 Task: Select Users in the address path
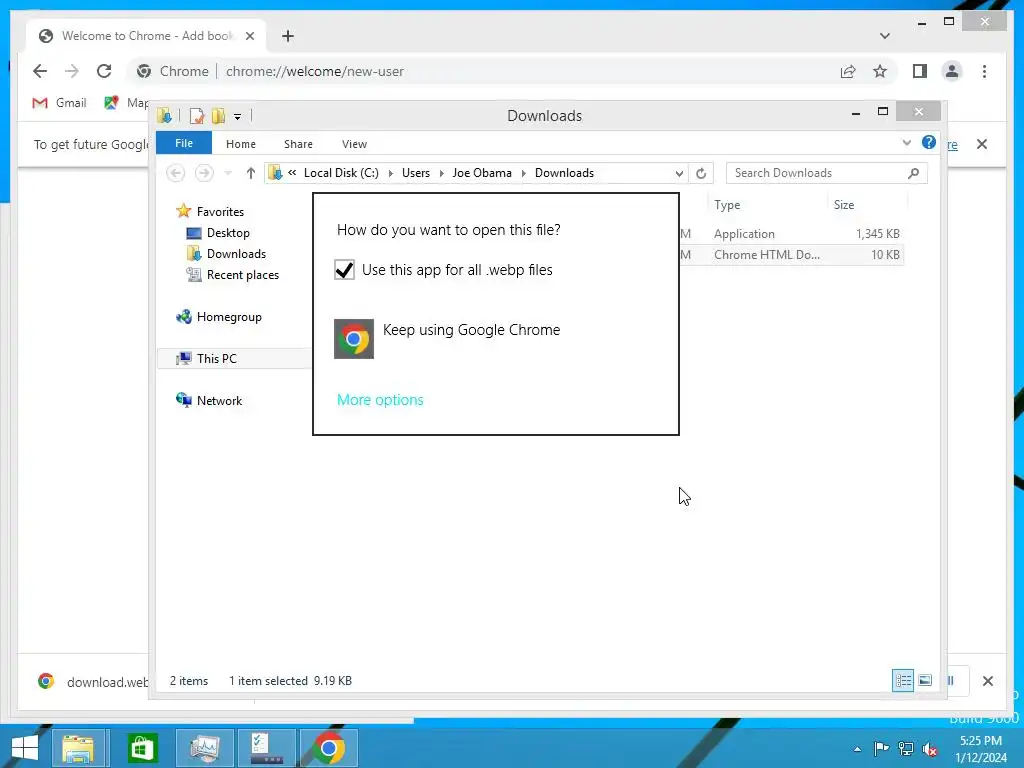click(x=415, y=173)
